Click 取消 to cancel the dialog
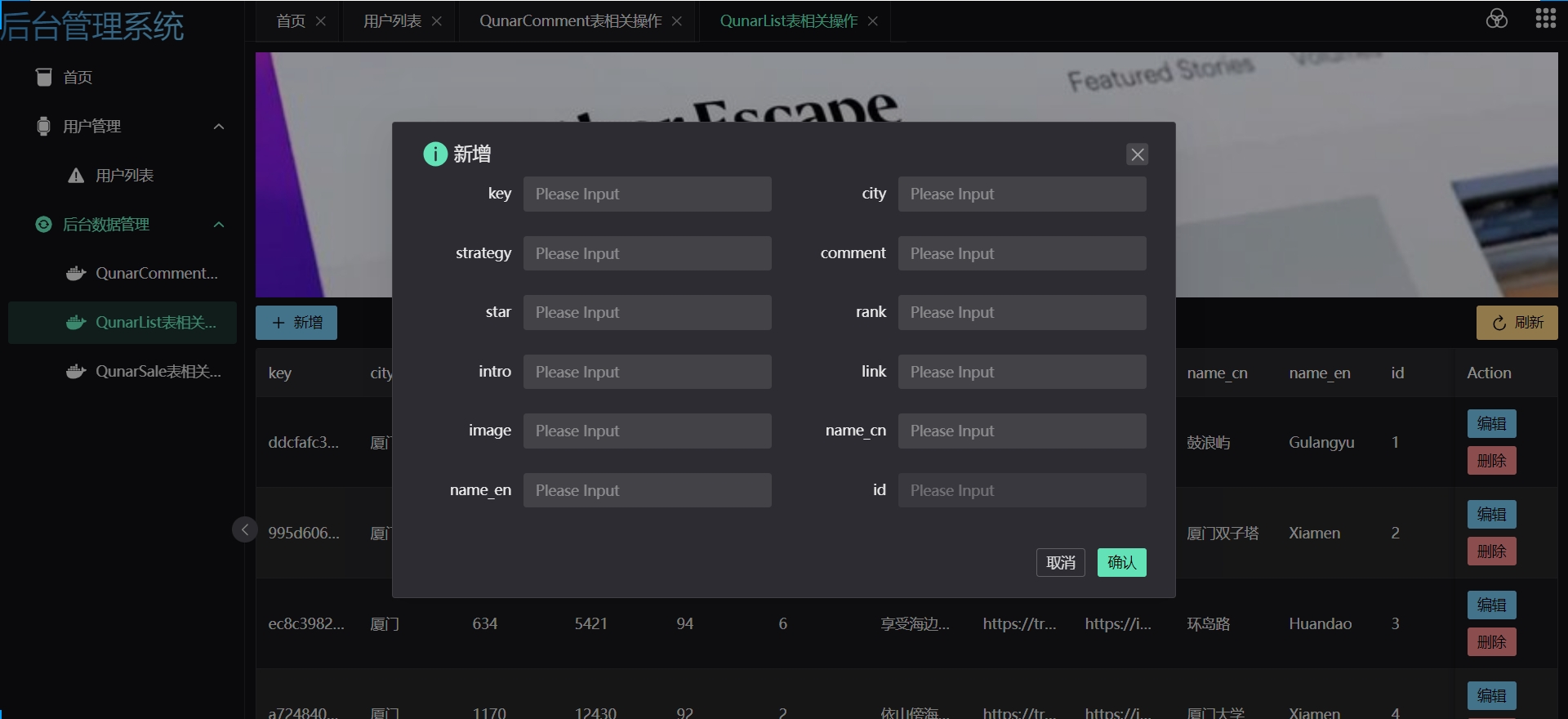 1061,562
